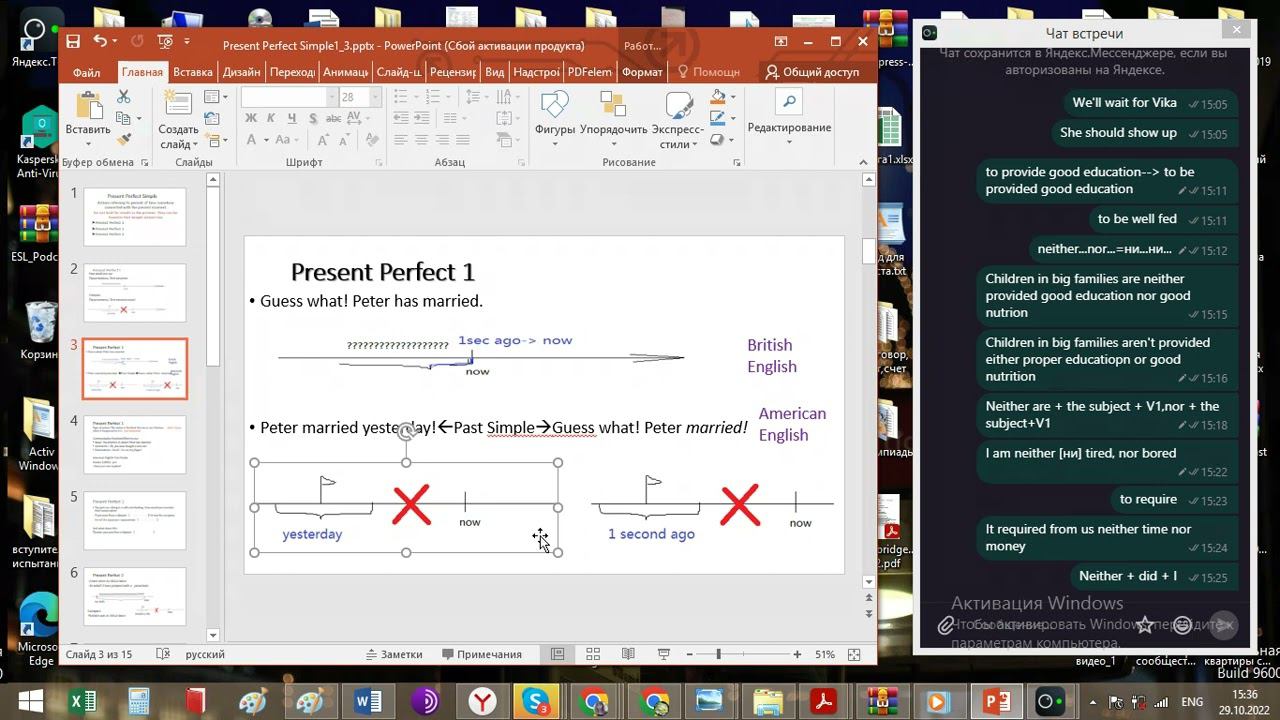The width and height of the screenshot is (1280, 720).
Task: Click the Cut scissors icon
Action: [124, 97]
